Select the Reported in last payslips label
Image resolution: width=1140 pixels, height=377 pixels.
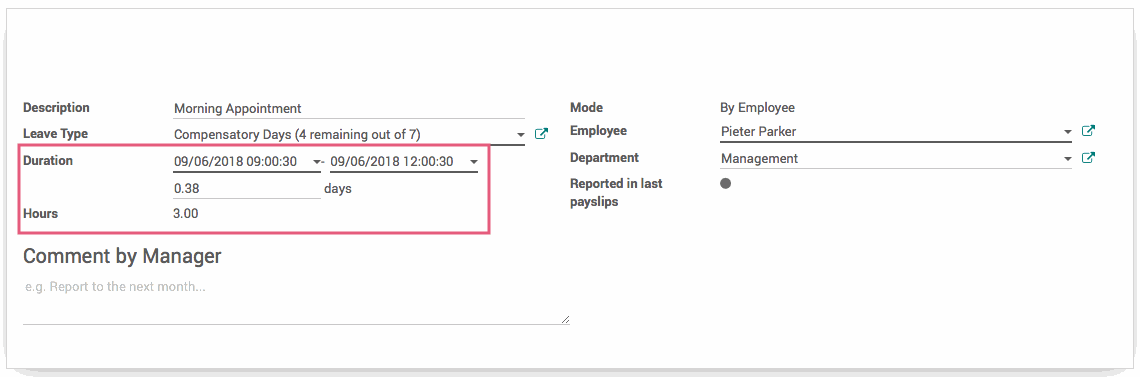pos(617,192)
